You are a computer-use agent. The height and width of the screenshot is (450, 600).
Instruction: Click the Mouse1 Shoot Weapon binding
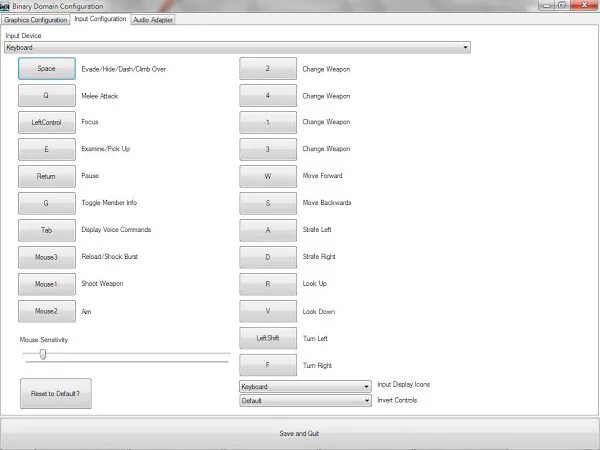pos(47,284)
